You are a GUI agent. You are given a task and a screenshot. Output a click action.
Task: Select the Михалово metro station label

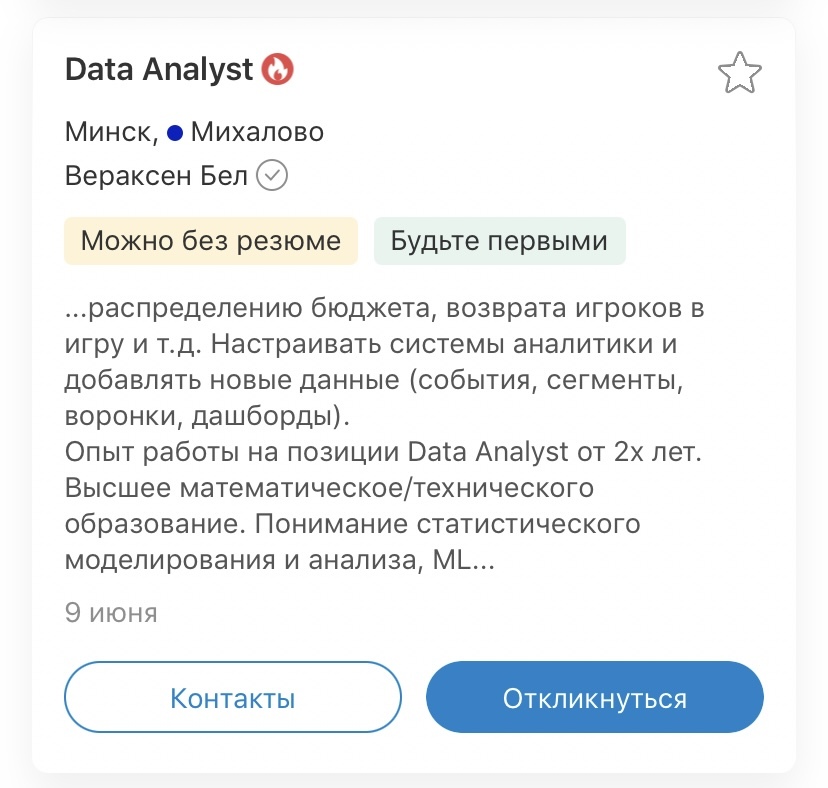pos(257,132)
